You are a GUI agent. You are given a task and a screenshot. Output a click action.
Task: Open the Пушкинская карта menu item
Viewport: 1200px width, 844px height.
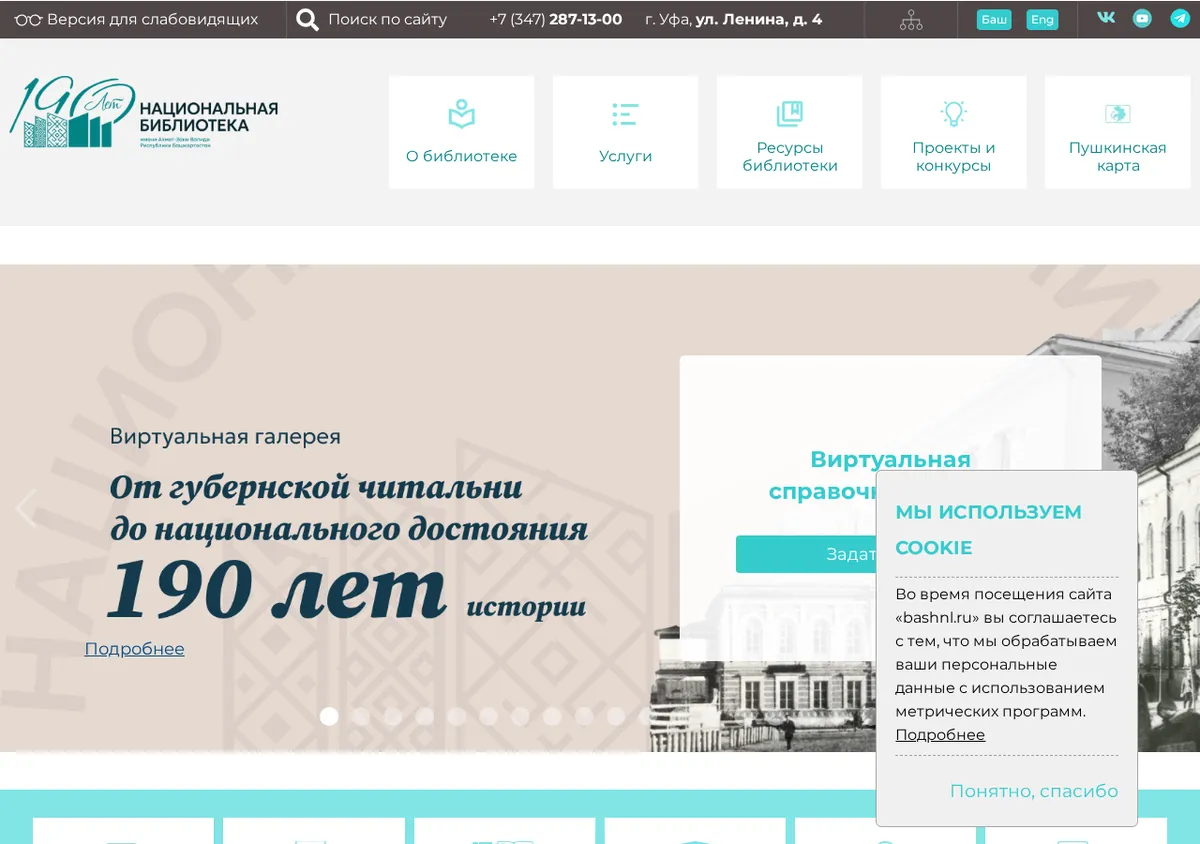(x=1117, y=132)
